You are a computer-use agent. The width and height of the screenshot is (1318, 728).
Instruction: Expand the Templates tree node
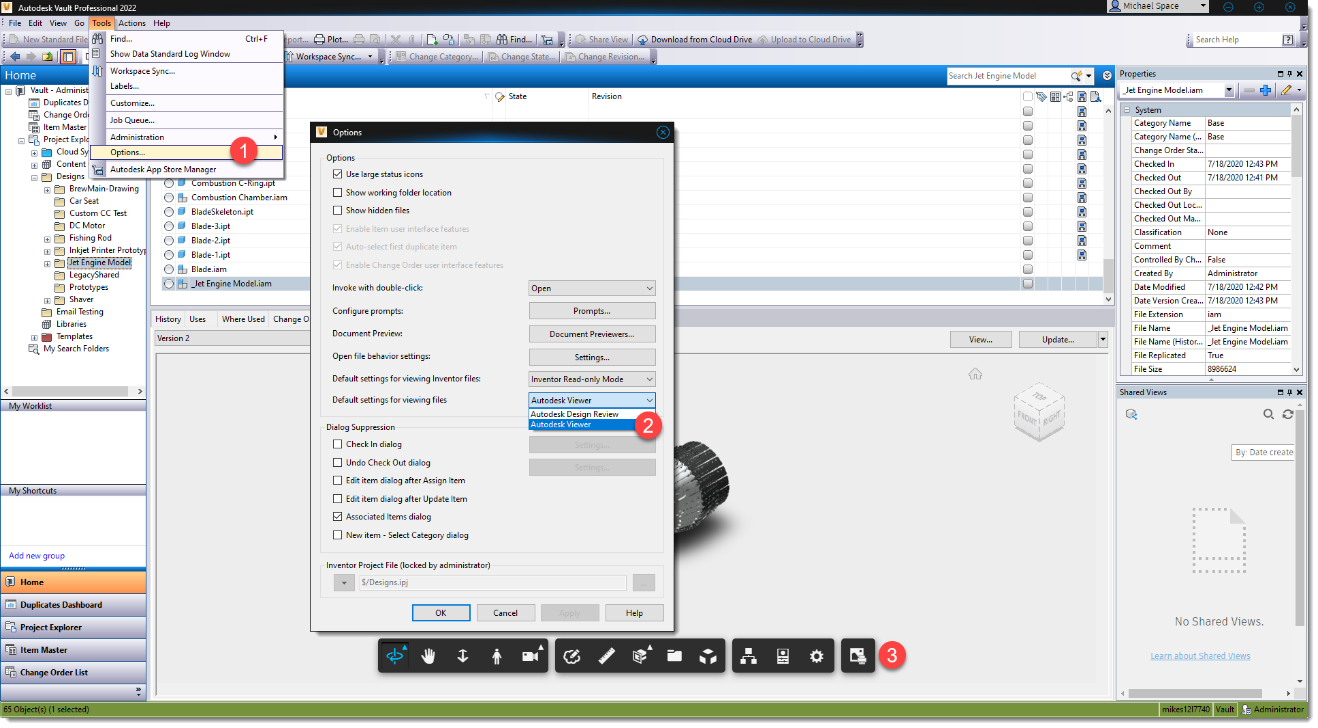pos(35,337)
